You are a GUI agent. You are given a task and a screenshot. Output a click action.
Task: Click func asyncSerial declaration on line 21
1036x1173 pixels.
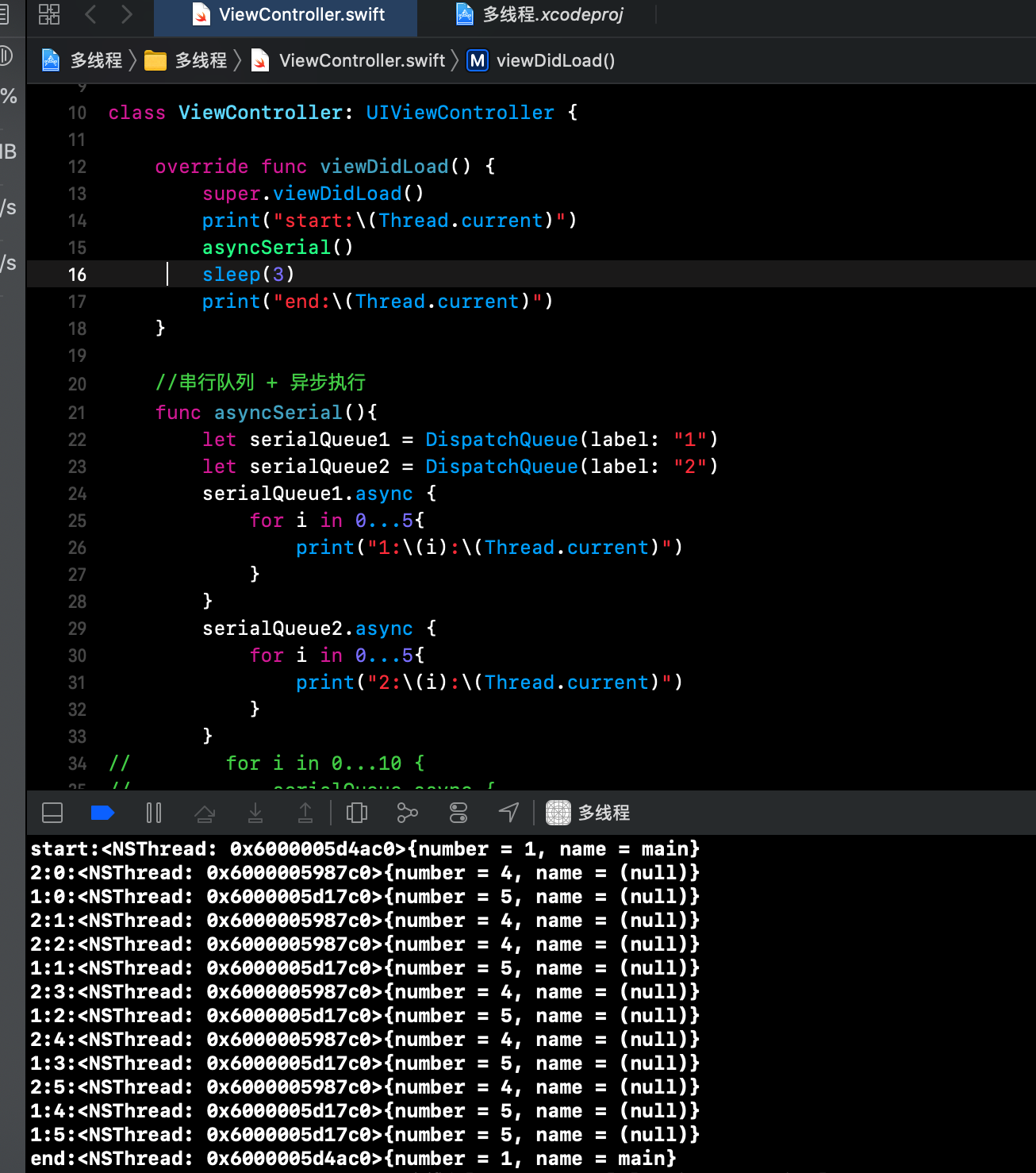tap(267, 413)
